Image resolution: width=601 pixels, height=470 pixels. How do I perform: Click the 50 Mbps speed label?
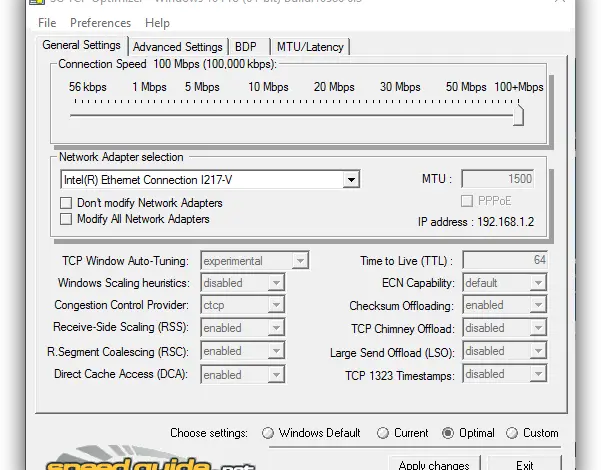pos(466,87)
